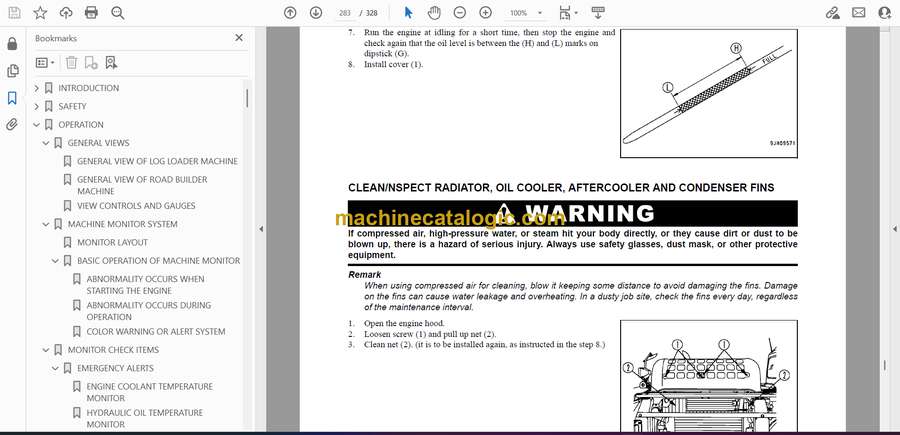Open the bookmark options menu dropdown
The width and height of the screenshot is (900, 435).
pos(45,63)
